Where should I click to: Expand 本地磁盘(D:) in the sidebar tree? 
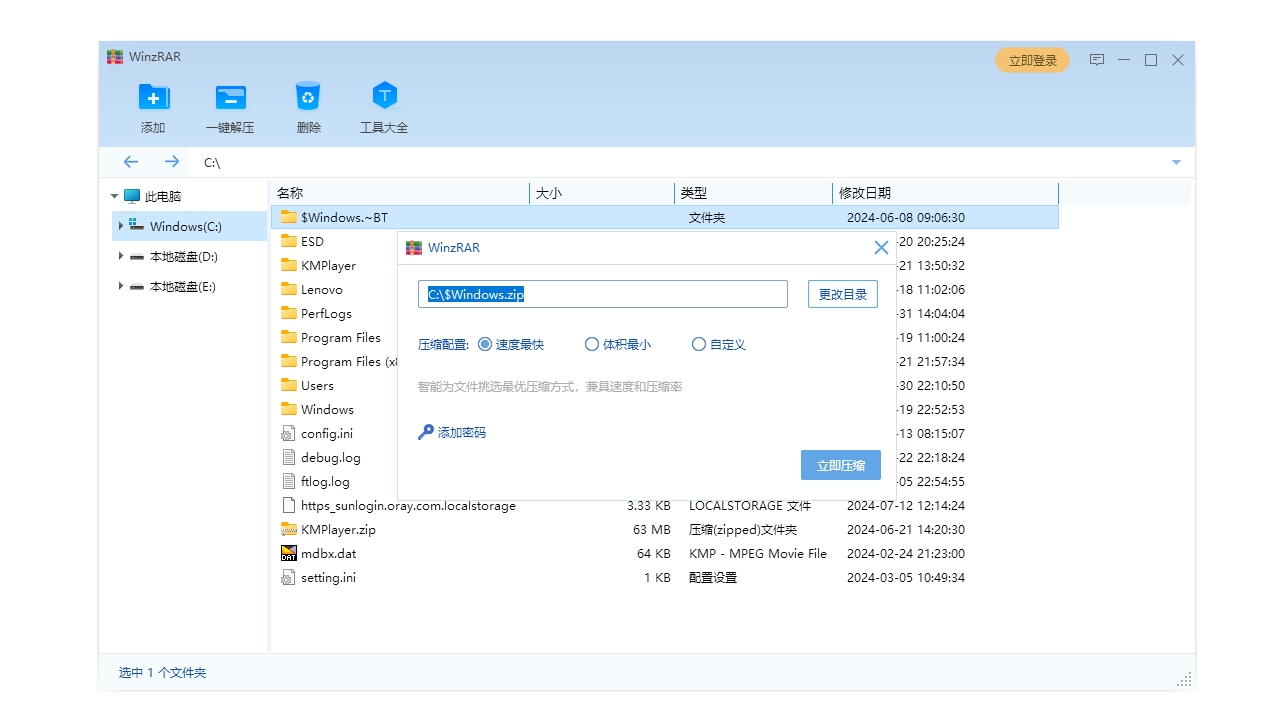click(120, 256)
